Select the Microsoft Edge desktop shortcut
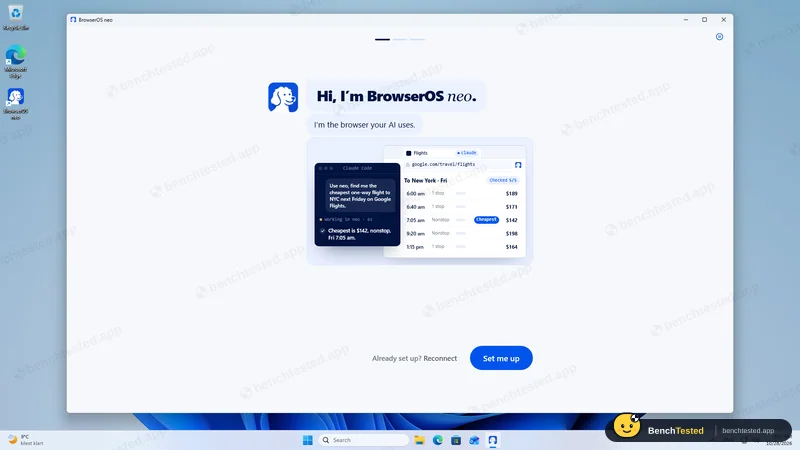The width and height of the screenshot is (800, 450). [x=16, y=61]
